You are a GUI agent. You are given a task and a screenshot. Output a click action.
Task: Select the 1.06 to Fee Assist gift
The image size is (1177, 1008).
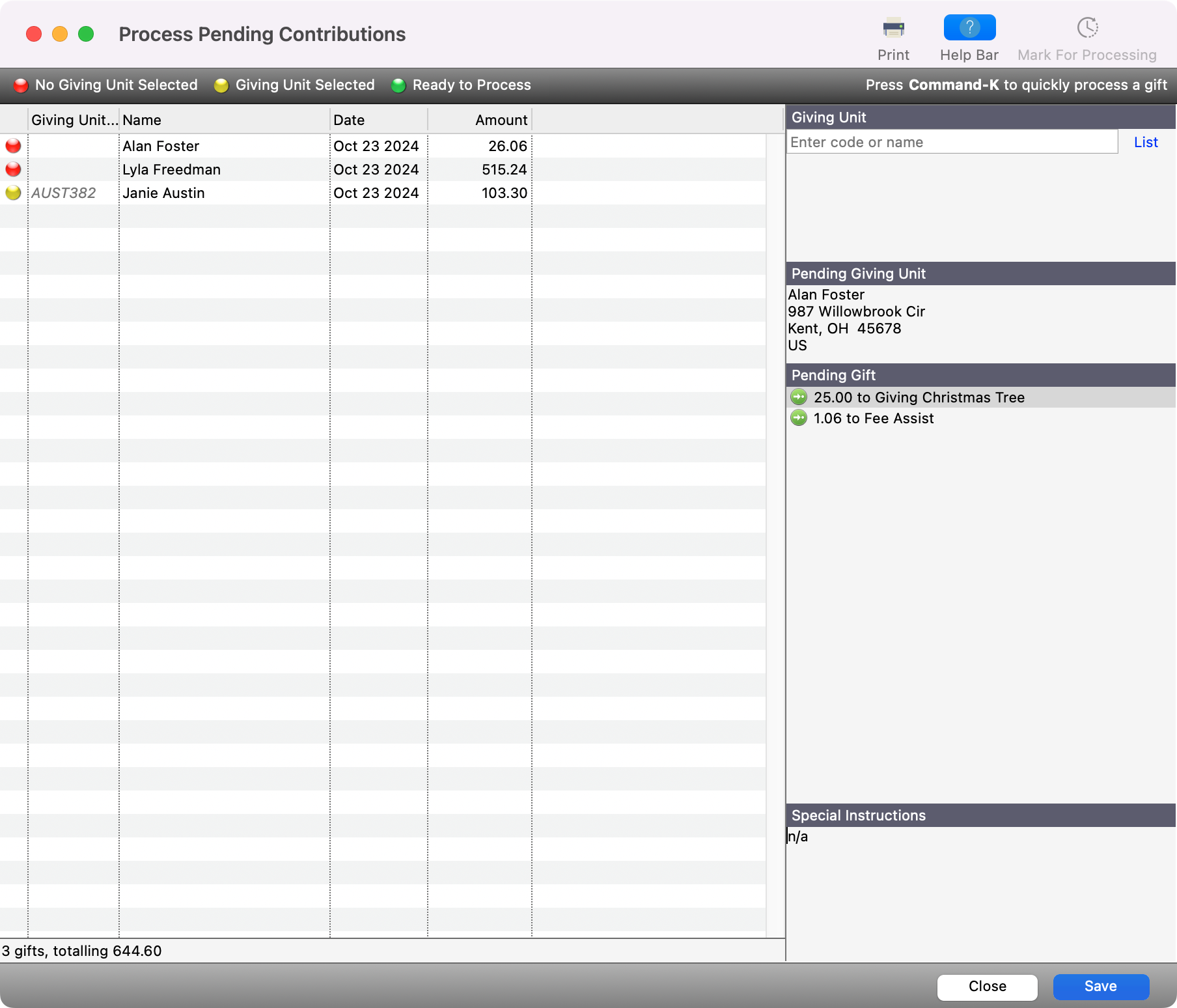click(873, 418)
